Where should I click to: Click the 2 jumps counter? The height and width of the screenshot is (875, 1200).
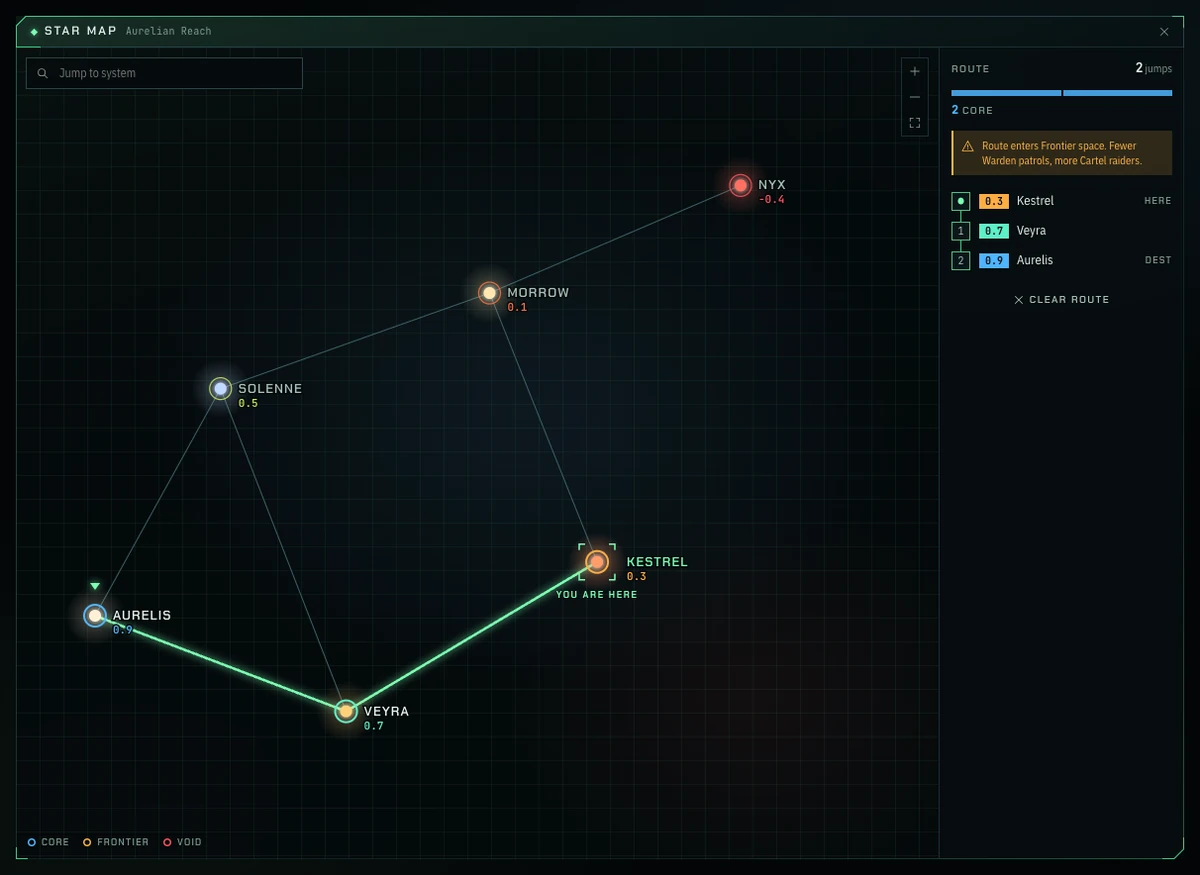pyautogui.click(x=1153, y=69)
